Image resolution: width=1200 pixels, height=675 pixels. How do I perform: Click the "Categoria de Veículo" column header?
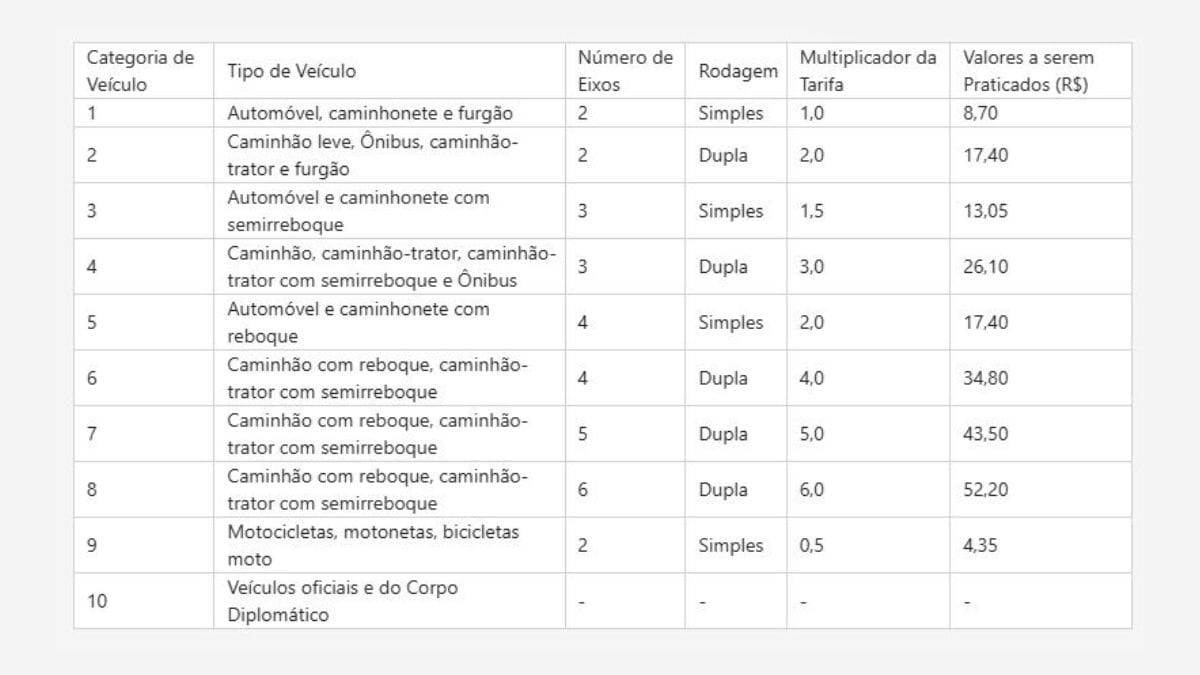140,71
